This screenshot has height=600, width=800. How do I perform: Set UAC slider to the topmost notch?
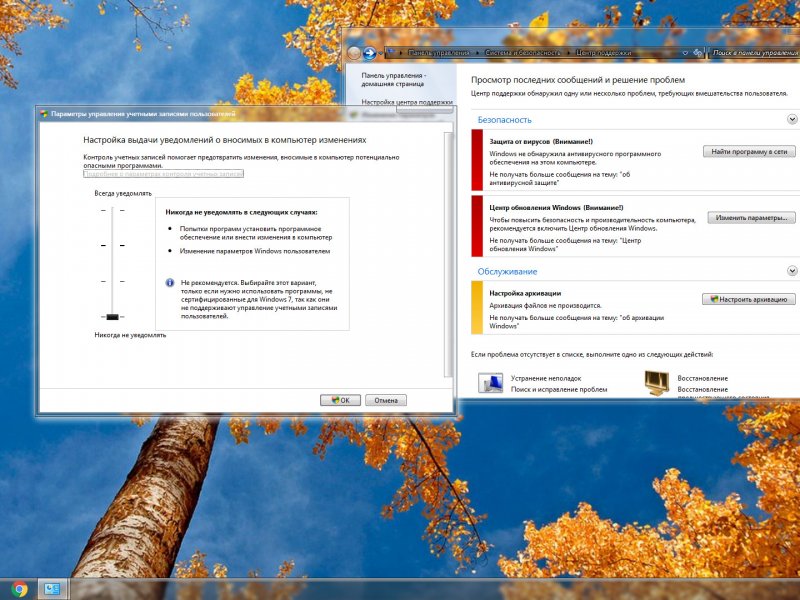pos(113,210)
